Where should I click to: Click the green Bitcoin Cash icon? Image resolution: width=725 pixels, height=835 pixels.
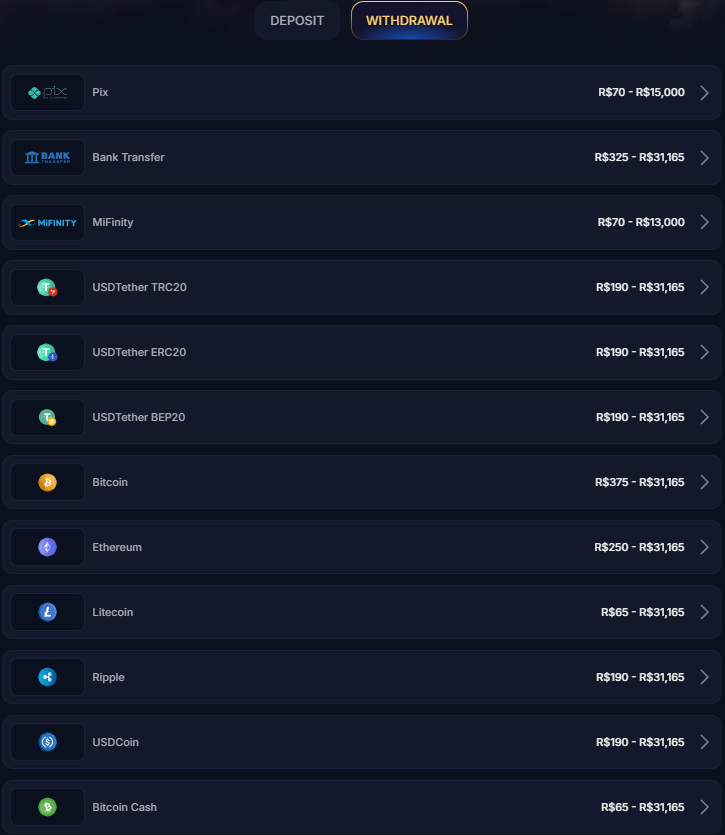click(x=48, y=808)
